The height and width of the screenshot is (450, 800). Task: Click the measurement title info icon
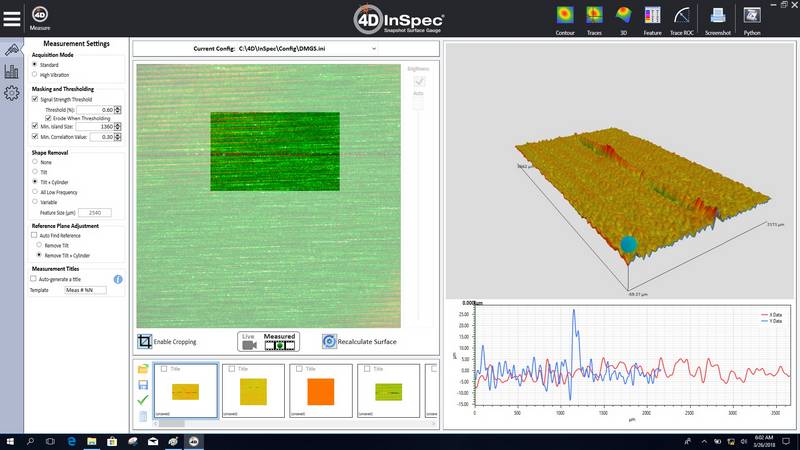click(118, 279)
